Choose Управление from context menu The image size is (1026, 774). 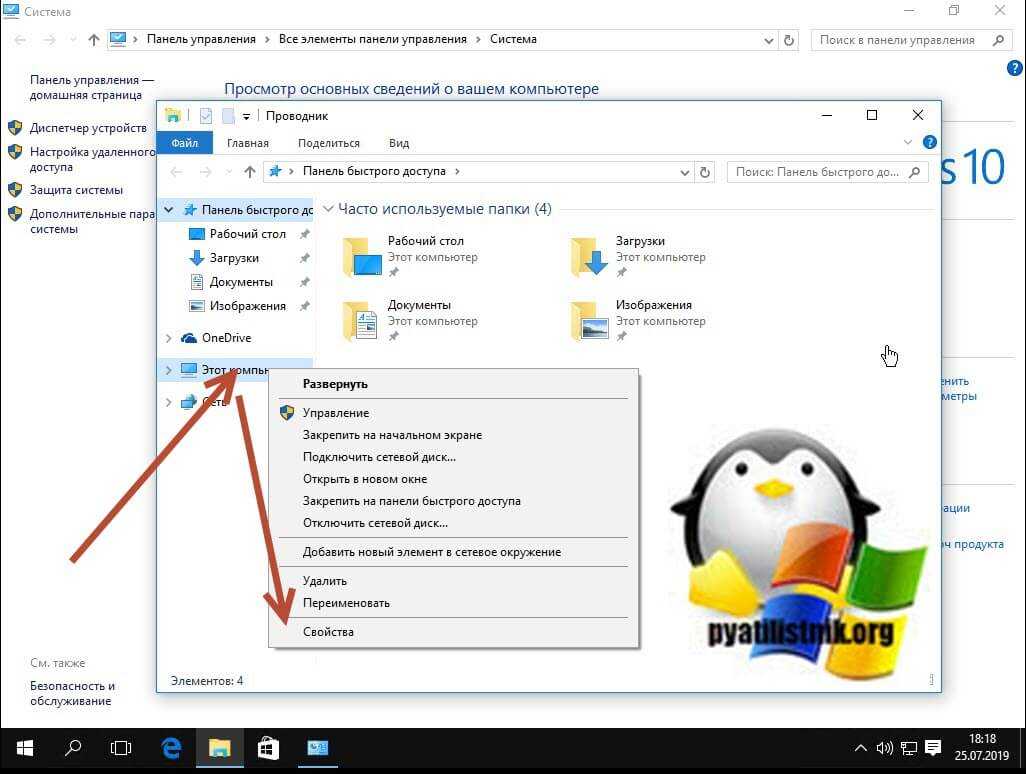pos(336,413)
